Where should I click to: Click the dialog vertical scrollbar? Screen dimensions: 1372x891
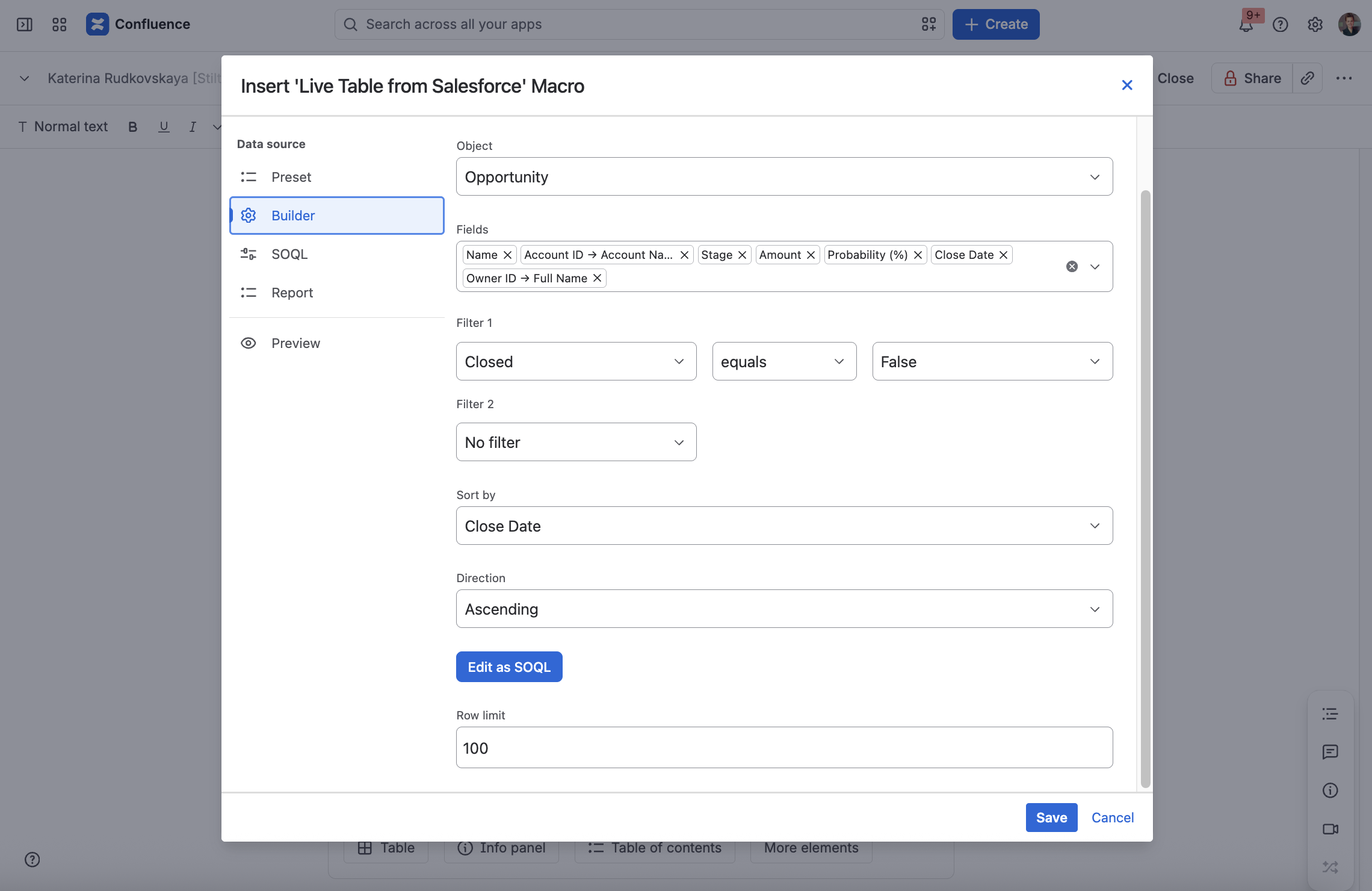(1145, 489)
